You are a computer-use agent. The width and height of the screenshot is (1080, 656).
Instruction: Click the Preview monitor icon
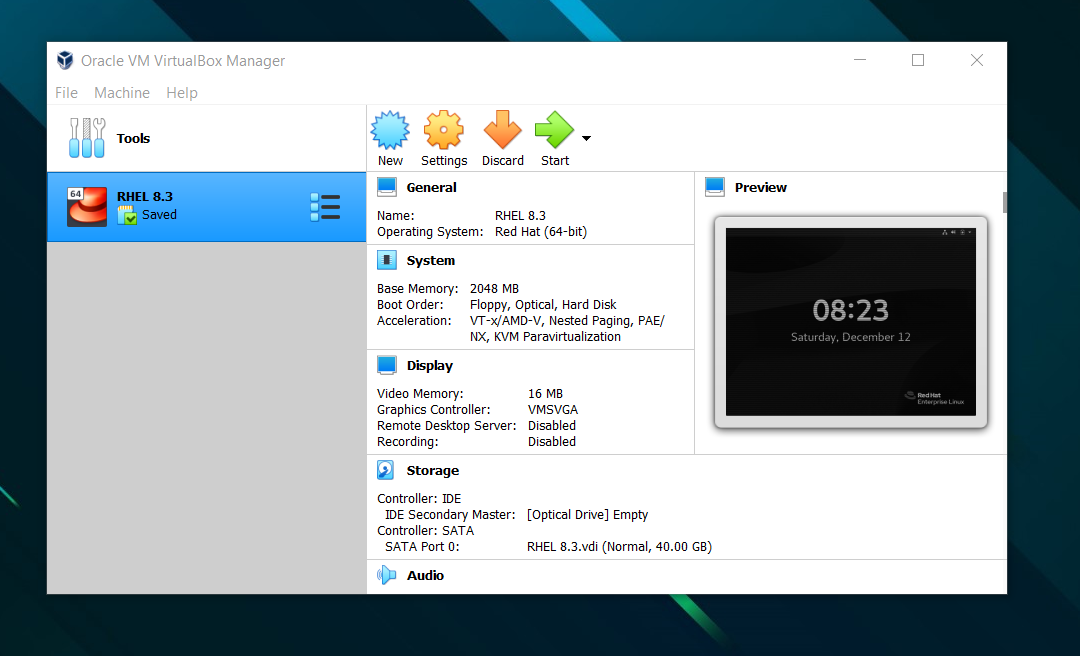tap(715, 187)
